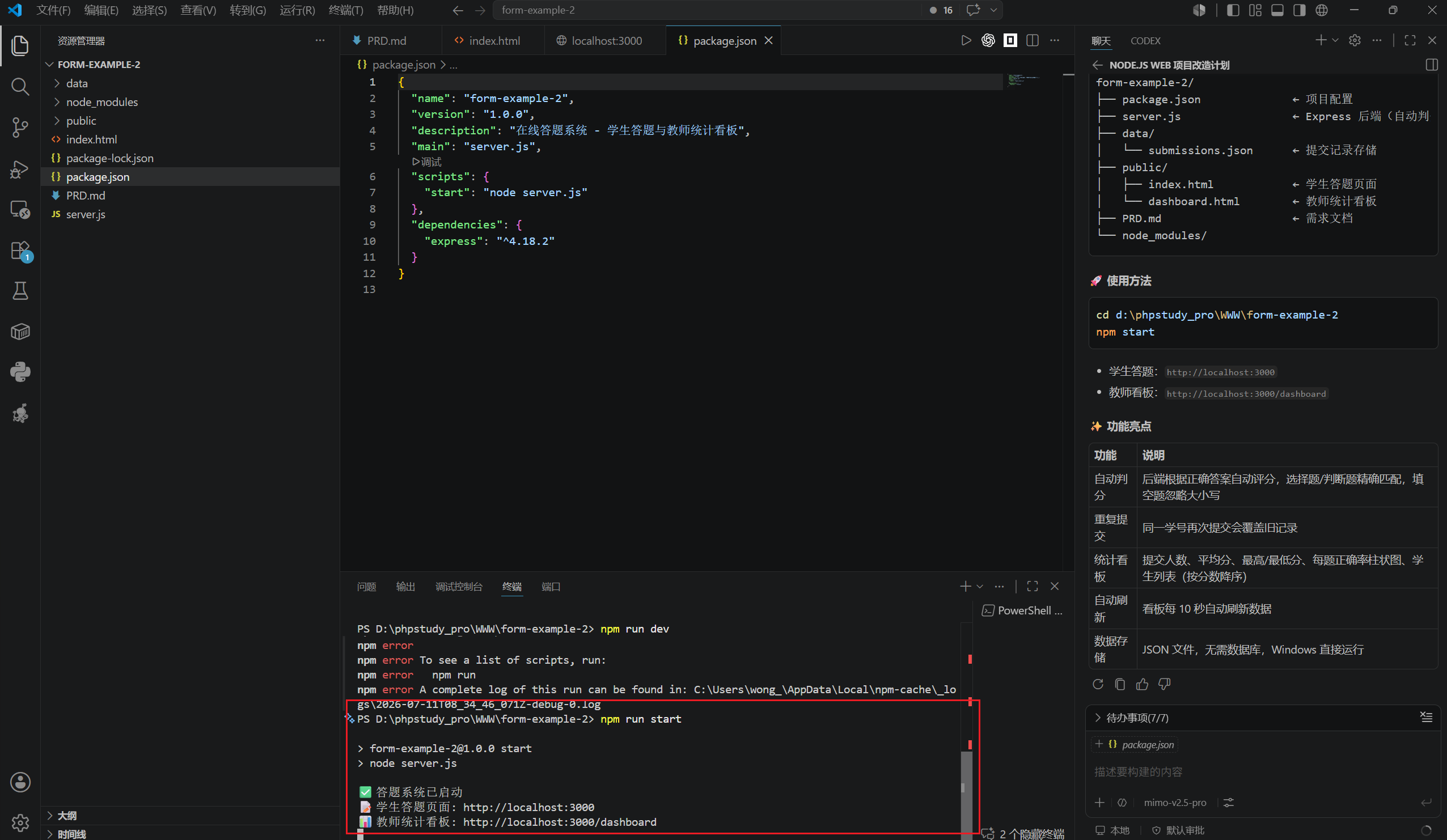This screenshot has width=1447, height=840.
Task: Toggle the primary side bar visibility
Action: 1233,10
